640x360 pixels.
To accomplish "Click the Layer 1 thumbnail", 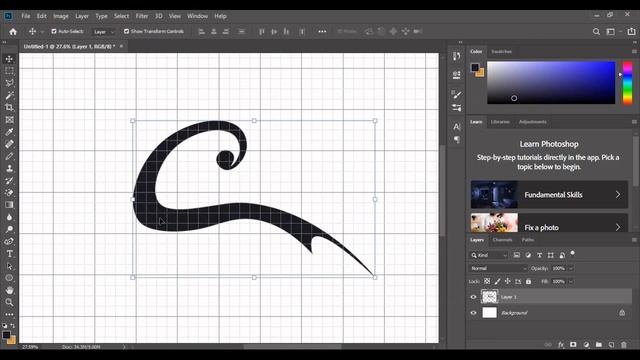I will [489, 297].
